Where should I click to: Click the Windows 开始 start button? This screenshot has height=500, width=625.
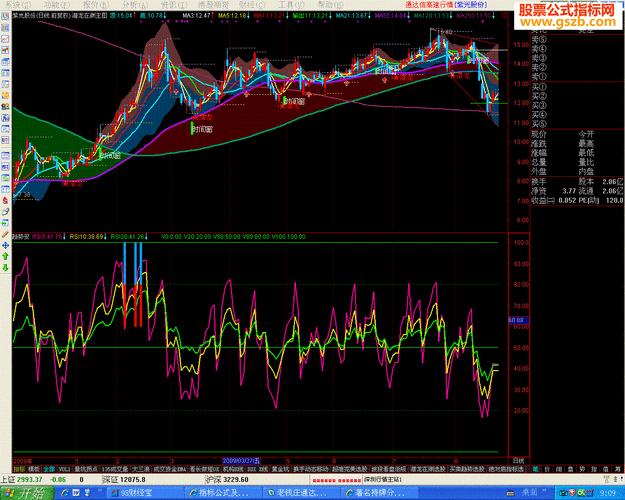click(x=26, y=493)
